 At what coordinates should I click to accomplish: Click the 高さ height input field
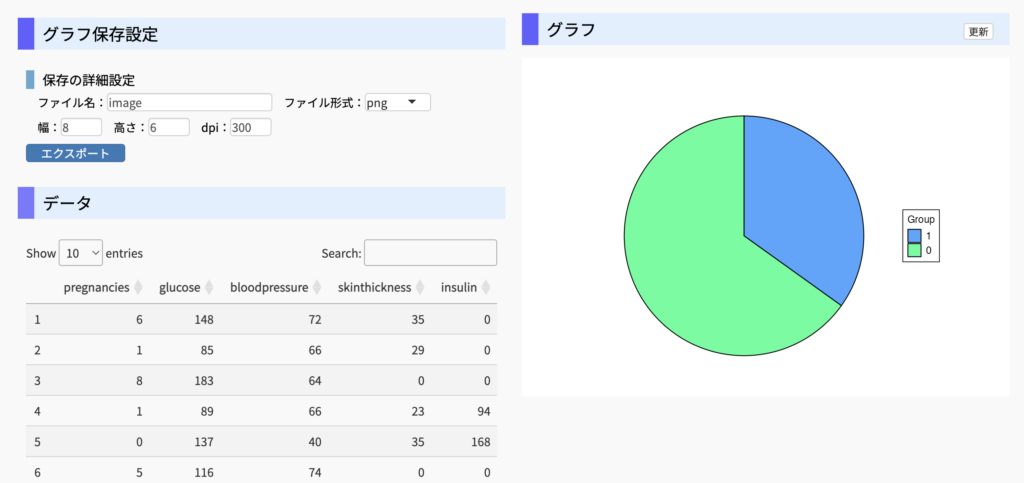click(x=169, y=127)
